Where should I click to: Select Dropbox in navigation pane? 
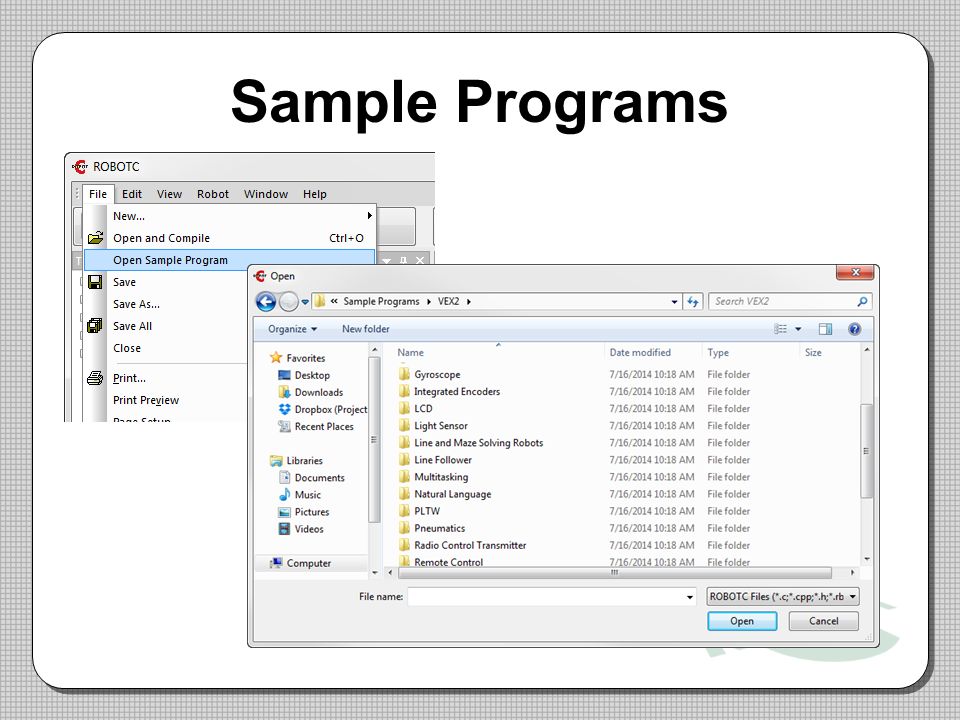(322, 410)
